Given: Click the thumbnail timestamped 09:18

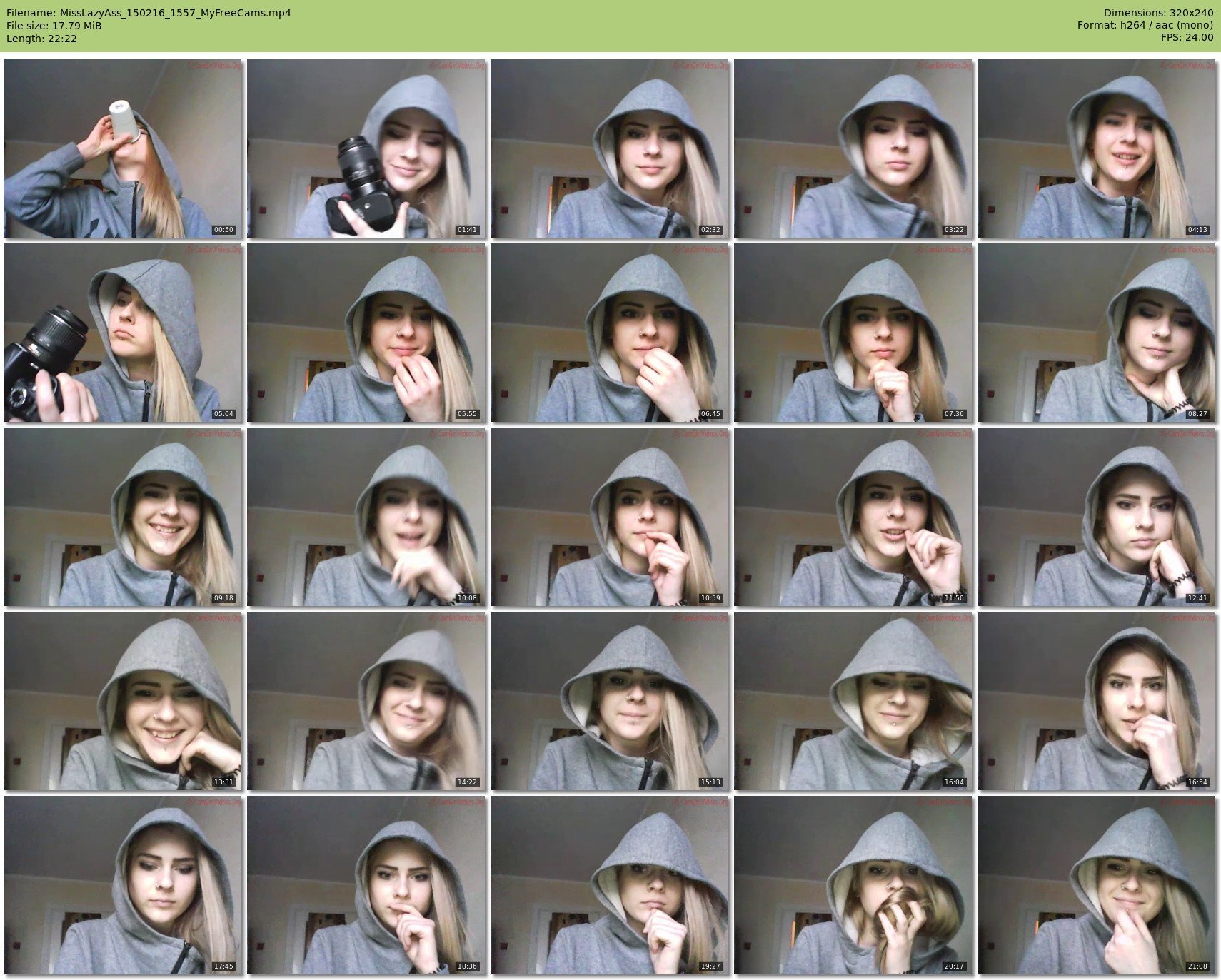Looking at the screenshot, I should point(123,517).
